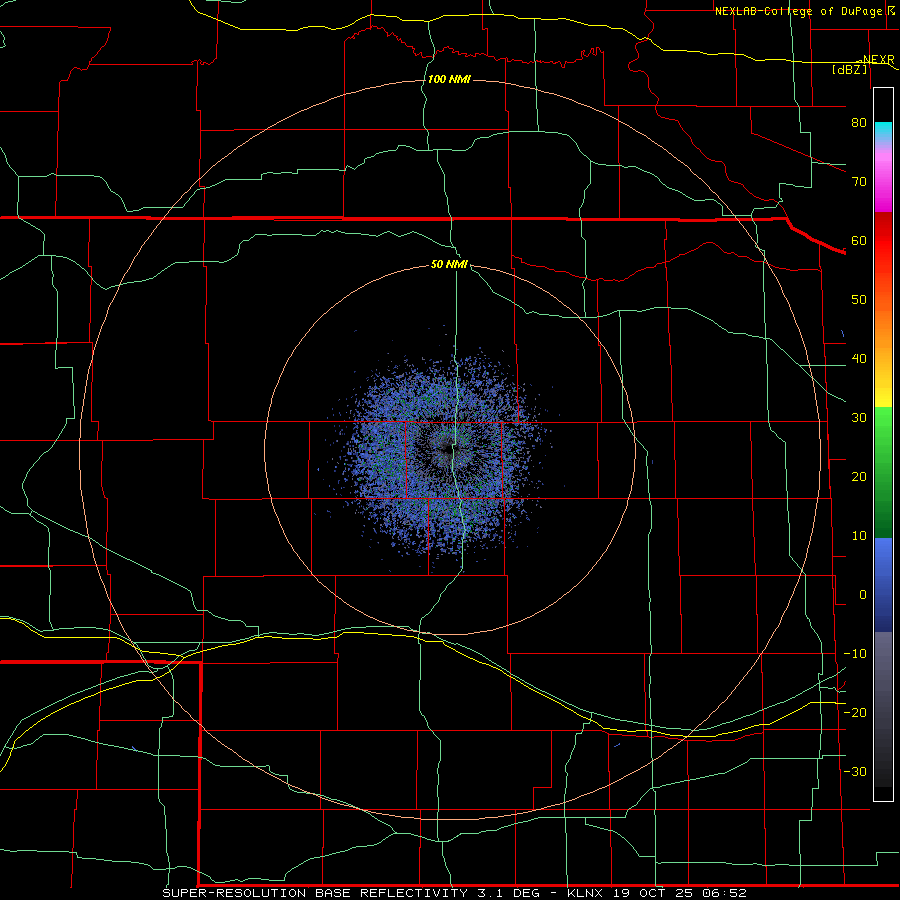Click the -10 value on the dBZ scale

(x=855, y=654)
